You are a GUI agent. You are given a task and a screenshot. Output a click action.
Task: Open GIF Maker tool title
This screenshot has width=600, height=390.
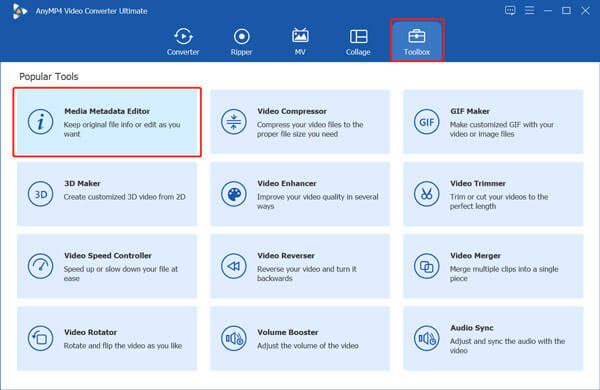[470, 111]
